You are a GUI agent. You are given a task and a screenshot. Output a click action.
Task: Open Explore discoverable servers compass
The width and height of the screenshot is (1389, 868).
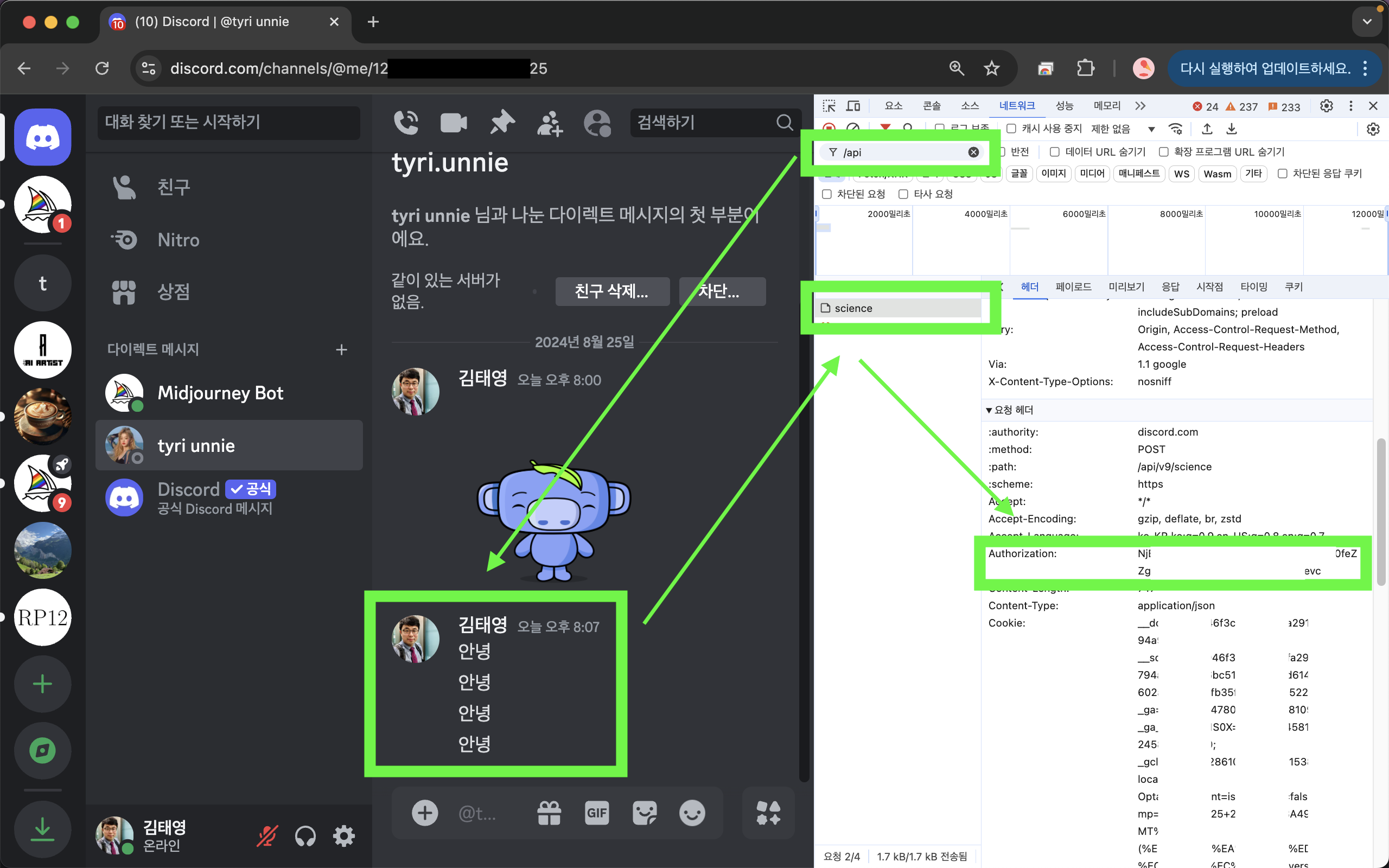coord(42,750)
